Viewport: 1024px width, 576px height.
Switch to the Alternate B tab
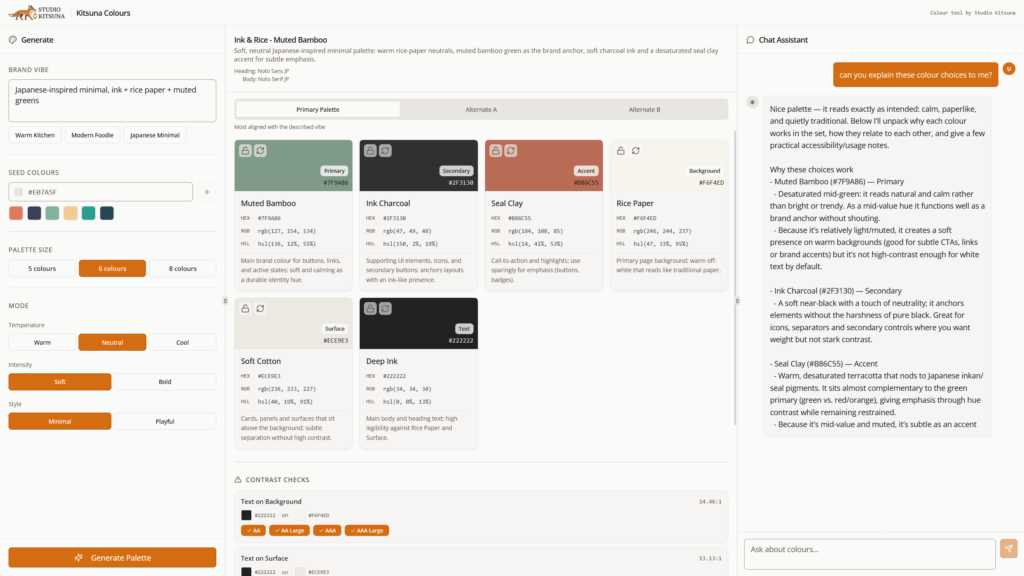pos(643,109)
